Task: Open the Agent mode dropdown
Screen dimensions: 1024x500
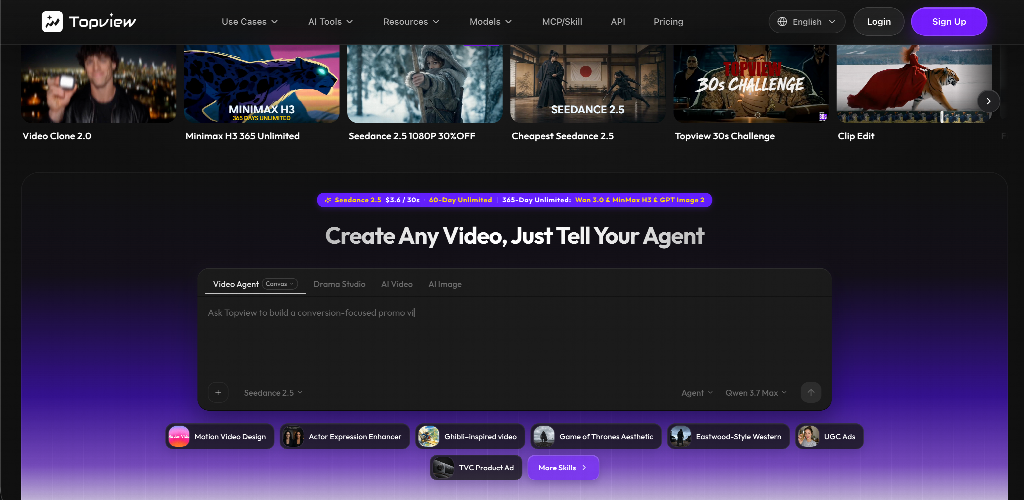Action: coord(697,393)
